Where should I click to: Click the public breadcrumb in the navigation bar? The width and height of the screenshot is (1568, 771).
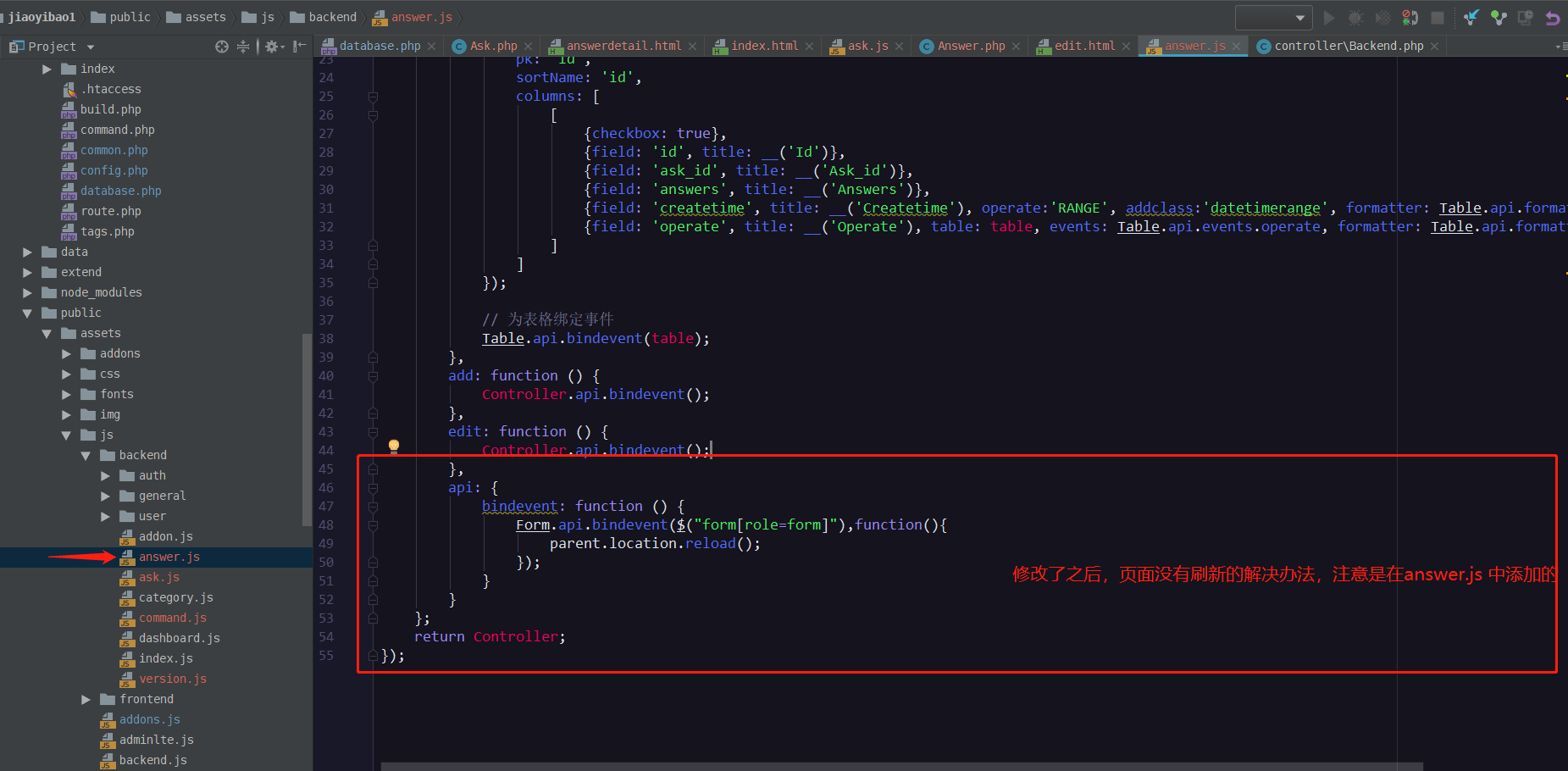pos(120,17)
